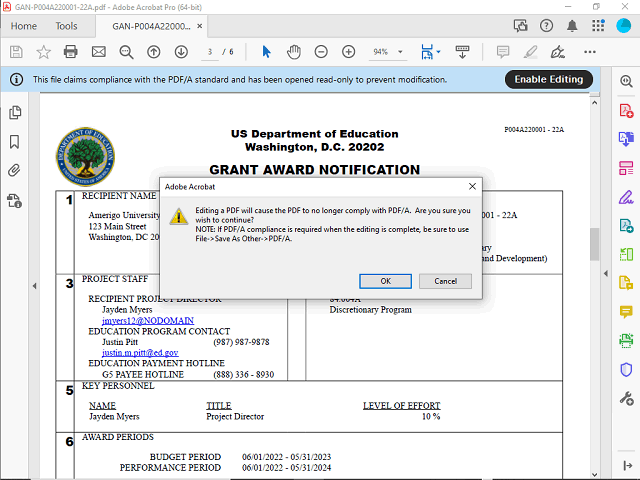Open yellow Comment tool in right pane
This screenshot has height=480, width=640.
tap(626, 312)
